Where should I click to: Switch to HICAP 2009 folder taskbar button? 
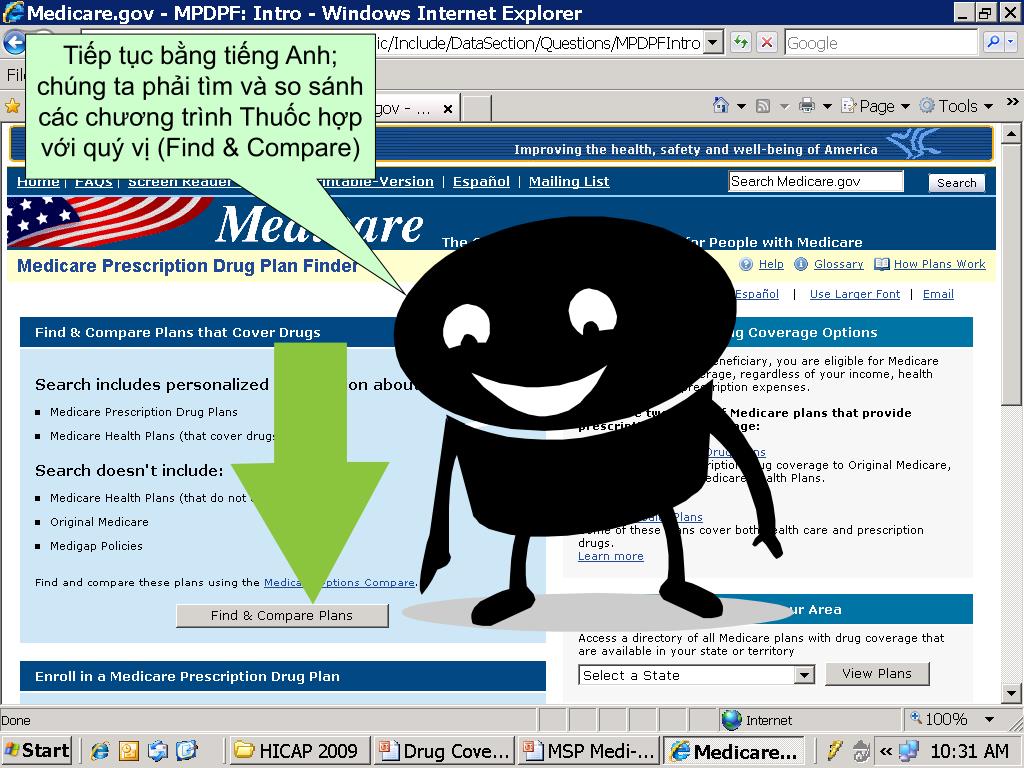(x=300, y=751)
